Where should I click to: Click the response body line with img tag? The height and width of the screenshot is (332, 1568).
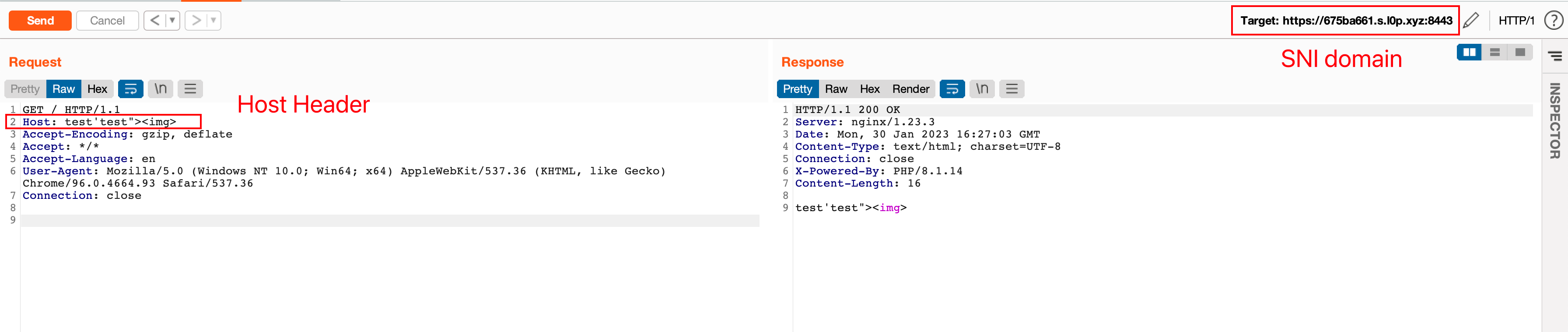[851, 208]
